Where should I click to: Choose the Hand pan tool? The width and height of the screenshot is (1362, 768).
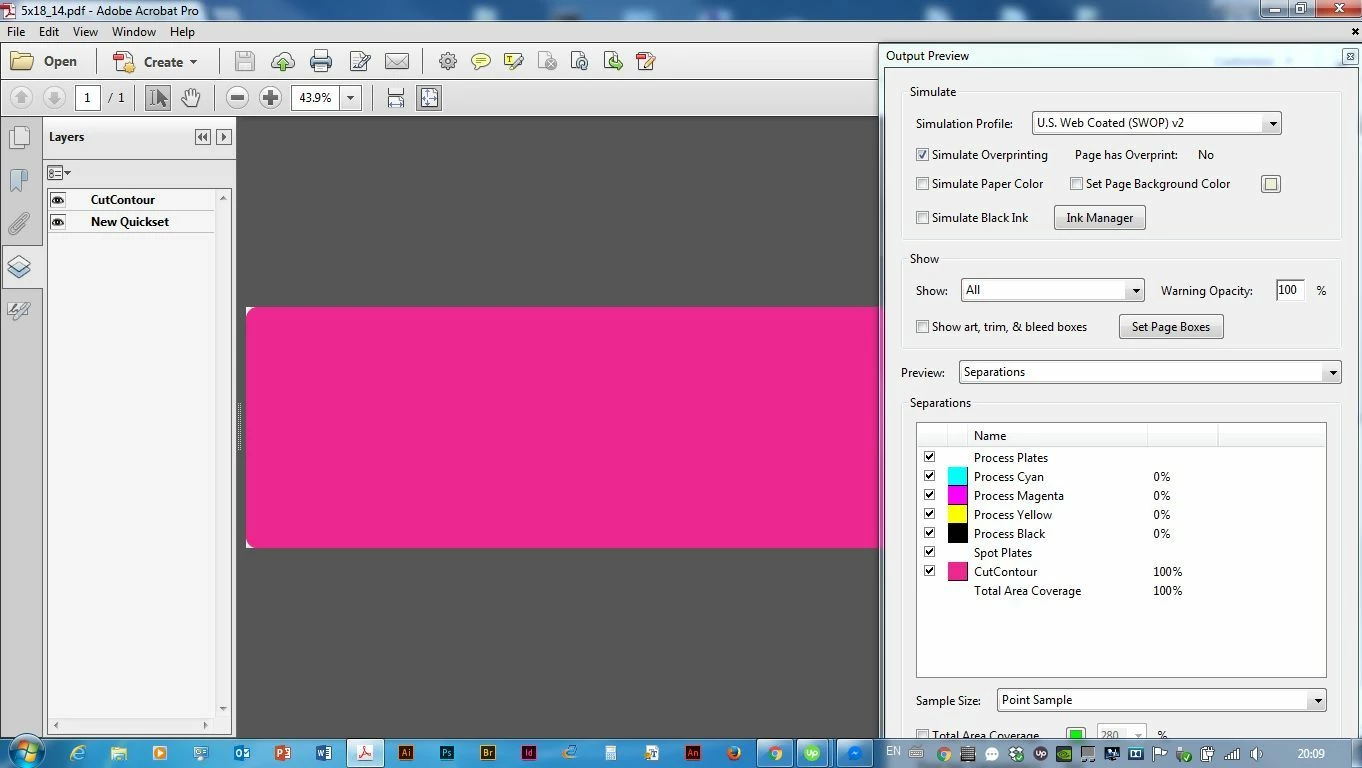coord(190,98)
